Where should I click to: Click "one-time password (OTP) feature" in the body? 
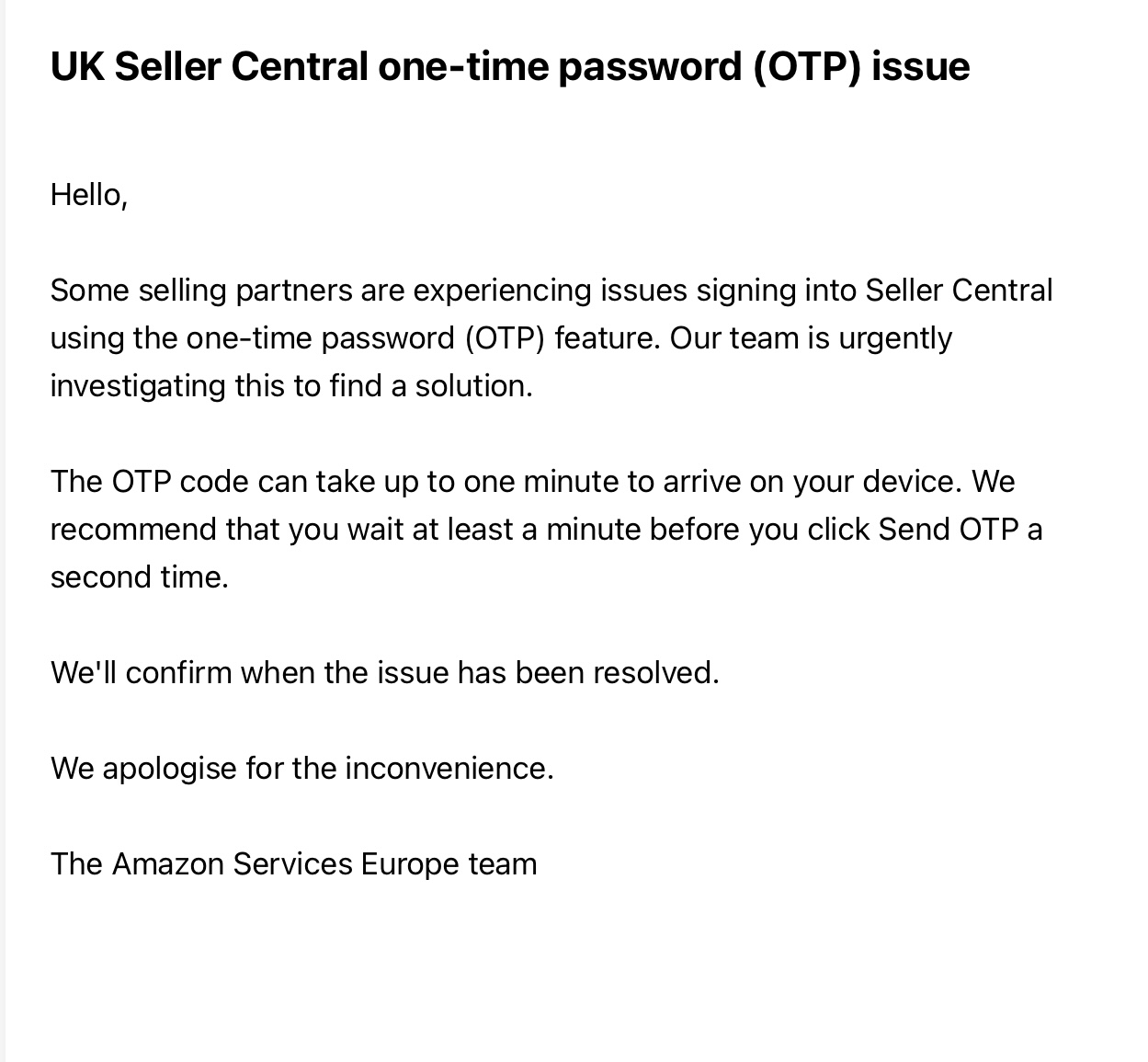point(423,338)
